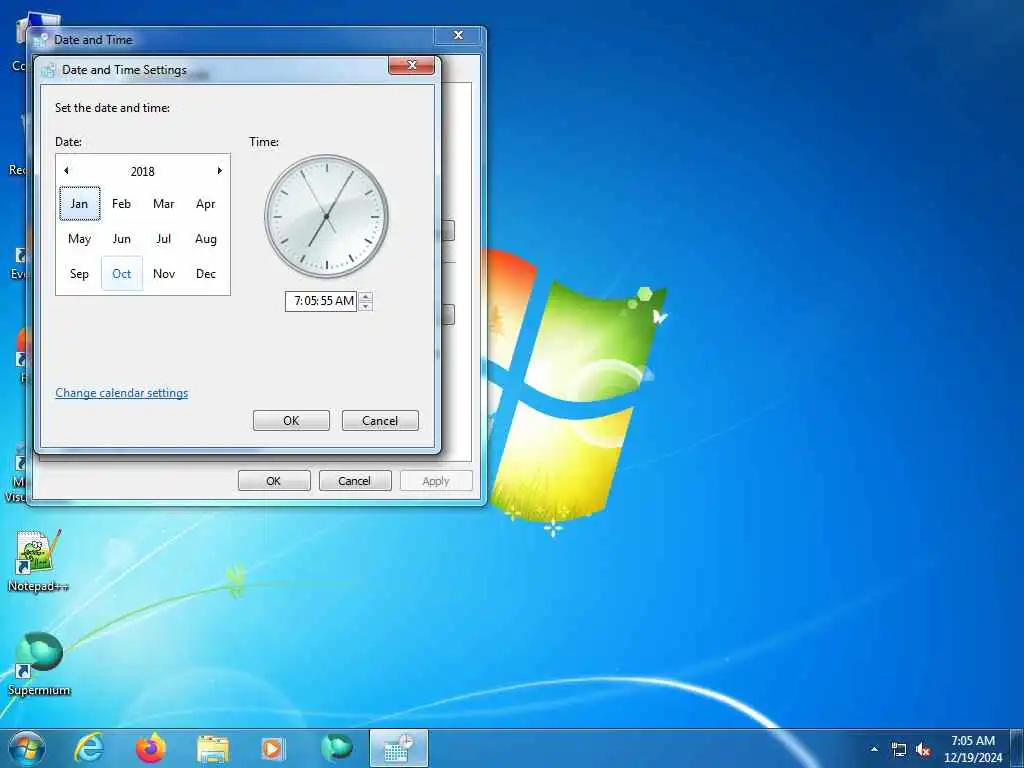Go to the next year in calendar

219,171
